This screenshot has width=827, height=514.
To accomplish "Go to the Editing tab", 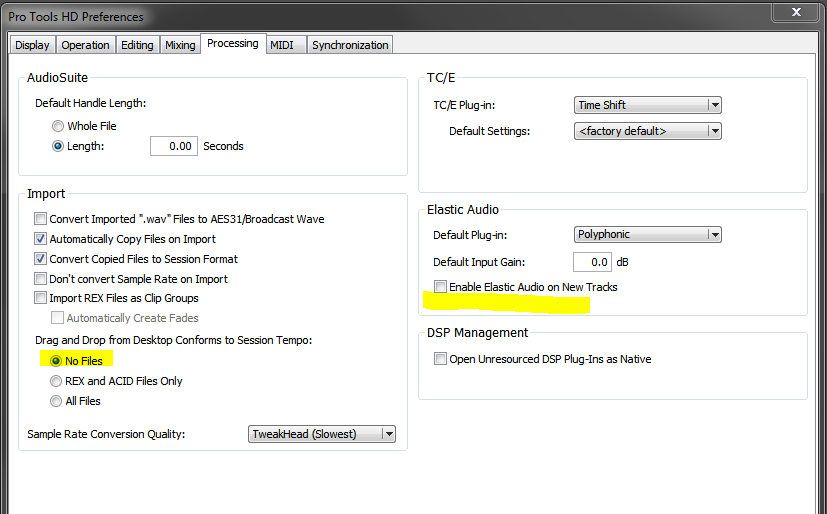I will pyautogui.click(x=137, y=45).
